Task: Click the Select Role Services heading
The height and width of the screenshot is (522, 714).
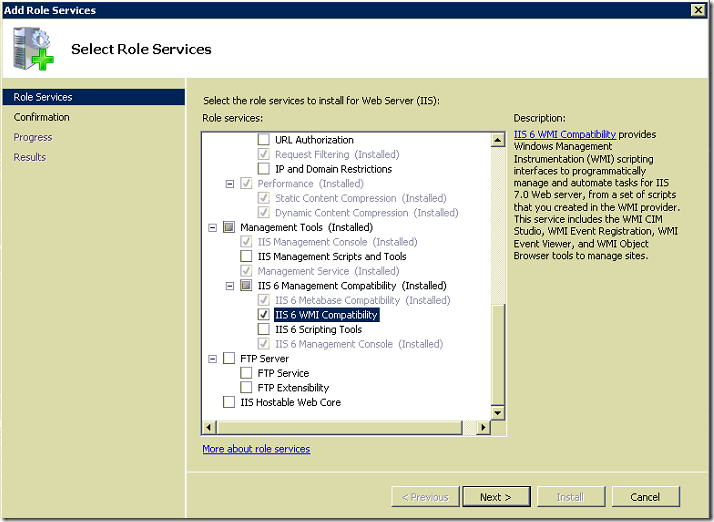Action: pos(141,49)
